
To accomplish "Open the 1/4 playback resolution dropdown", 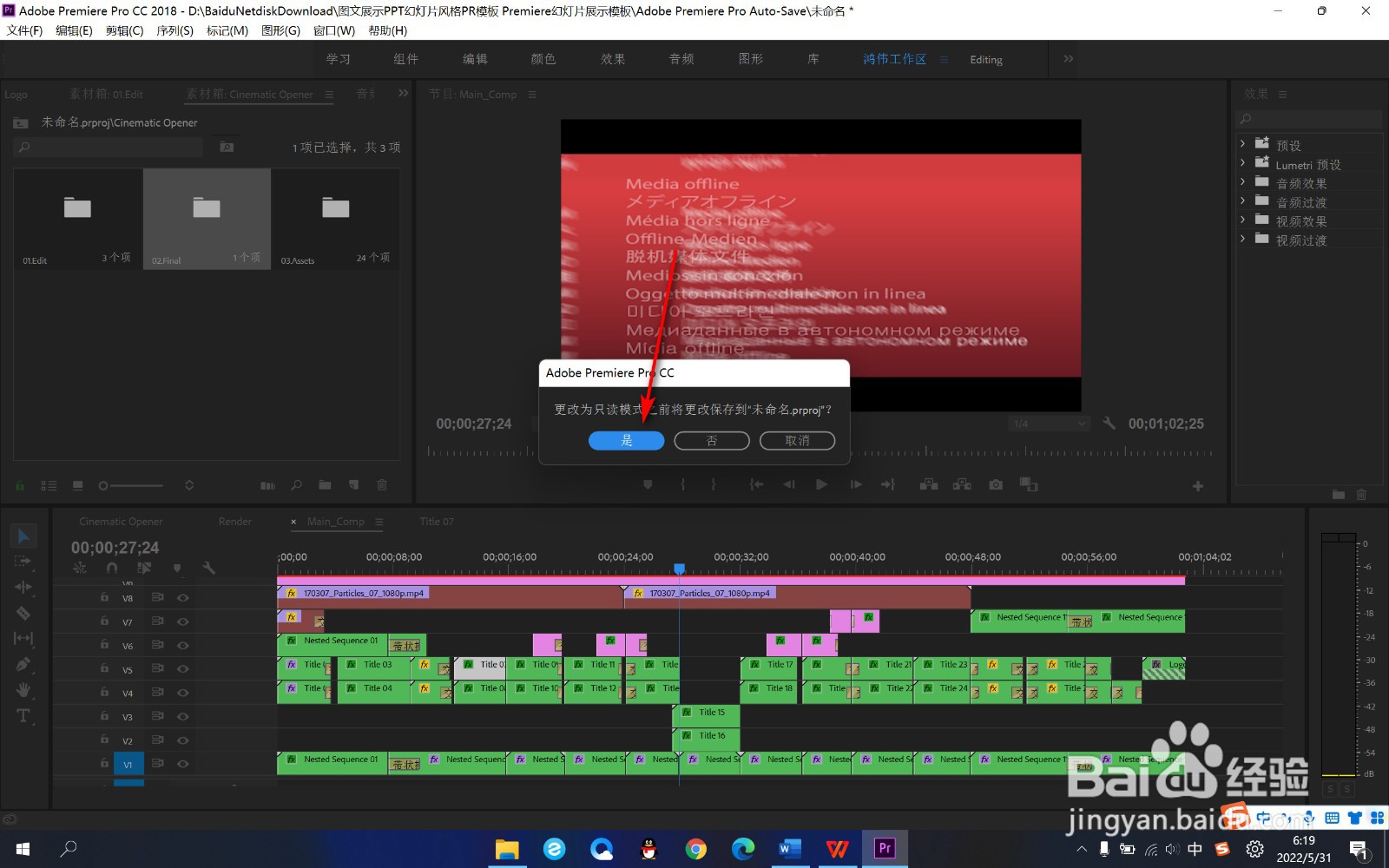I will tap(1049, 424).
